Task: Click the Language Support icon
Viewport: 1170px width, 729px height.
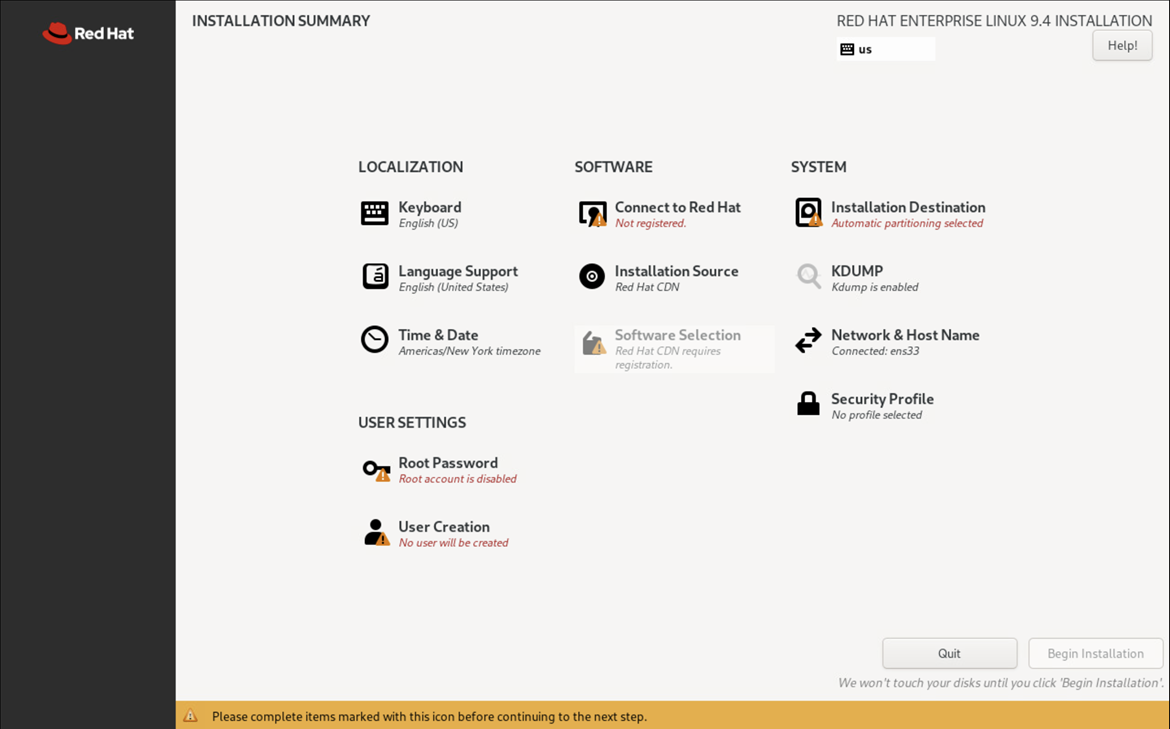Action: 375,277
